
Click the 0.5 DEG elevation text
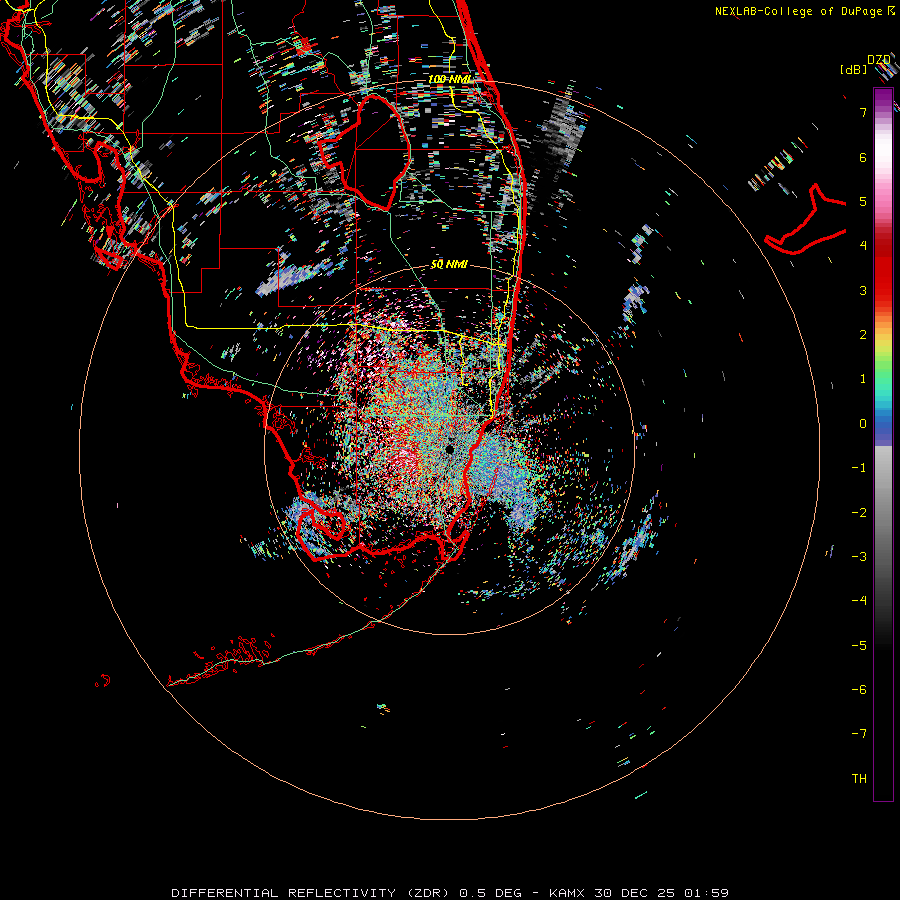tap(490, 893)
